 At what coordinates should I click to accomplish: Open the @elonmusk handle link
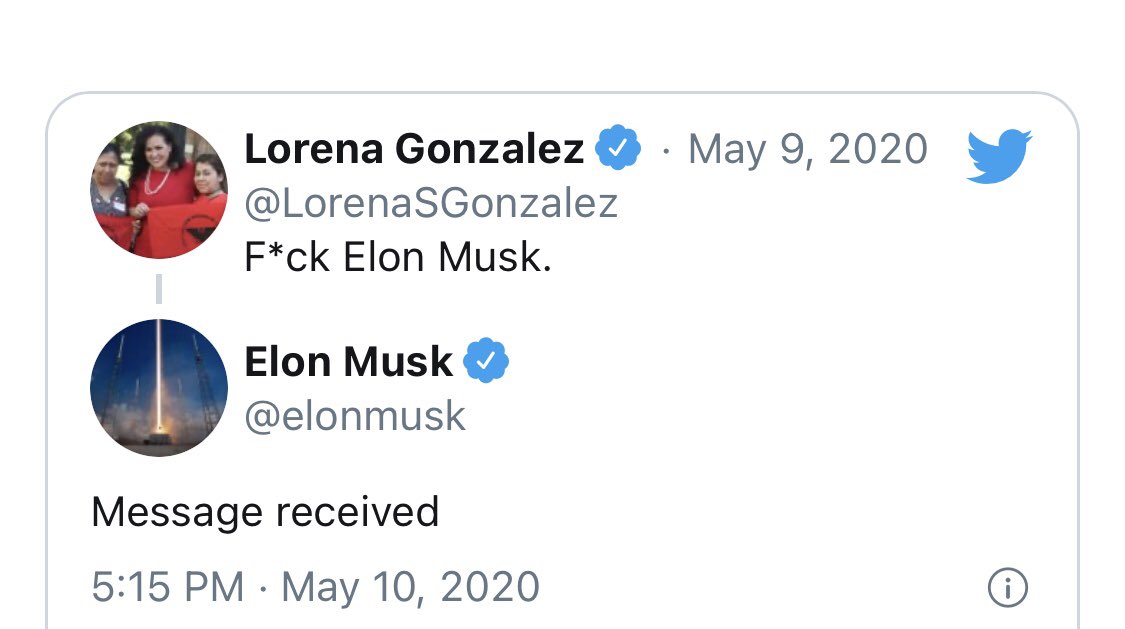tap(355, 415)
